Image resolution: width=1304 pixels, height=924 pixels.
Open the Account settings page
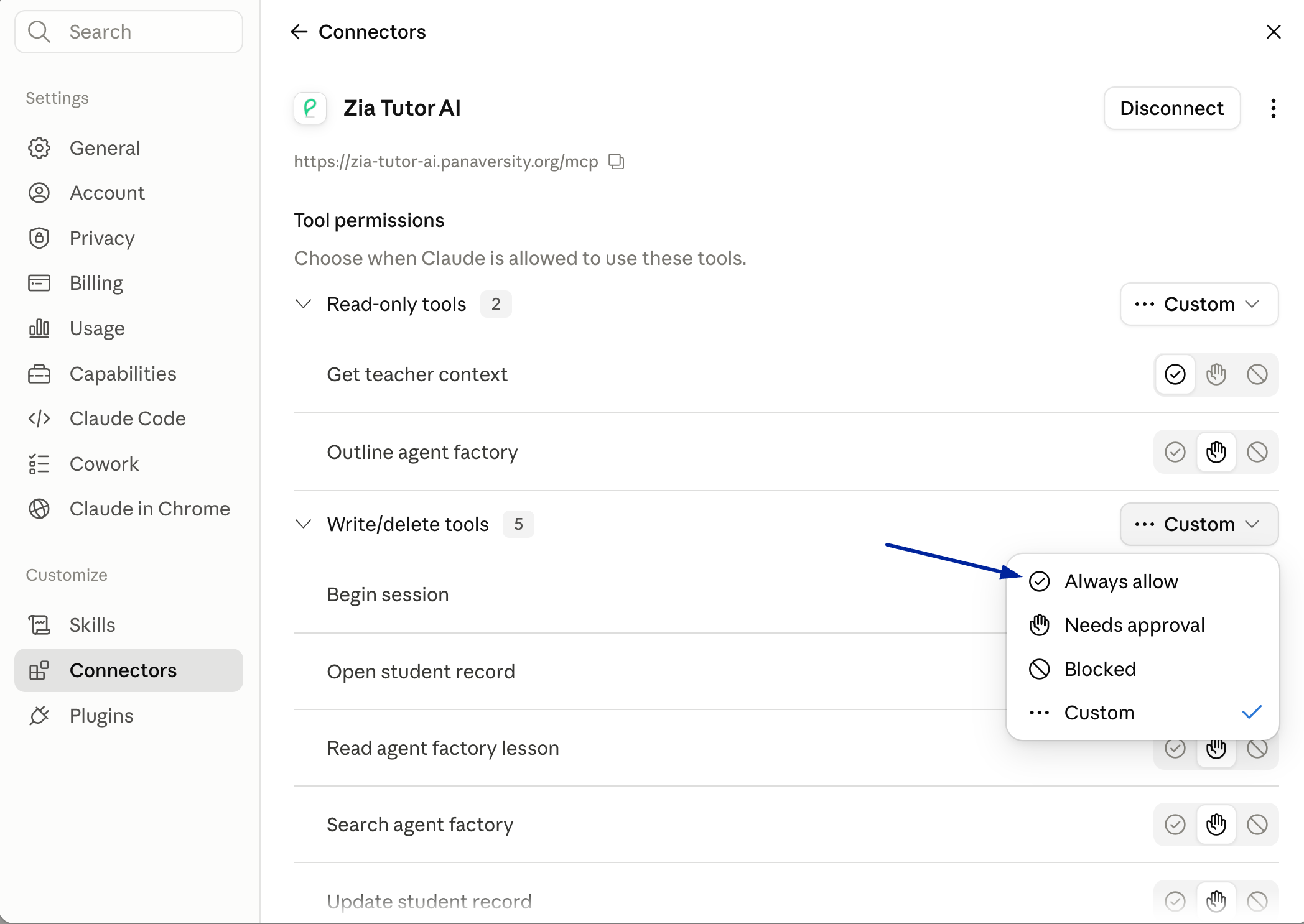[x=129, y=193]
